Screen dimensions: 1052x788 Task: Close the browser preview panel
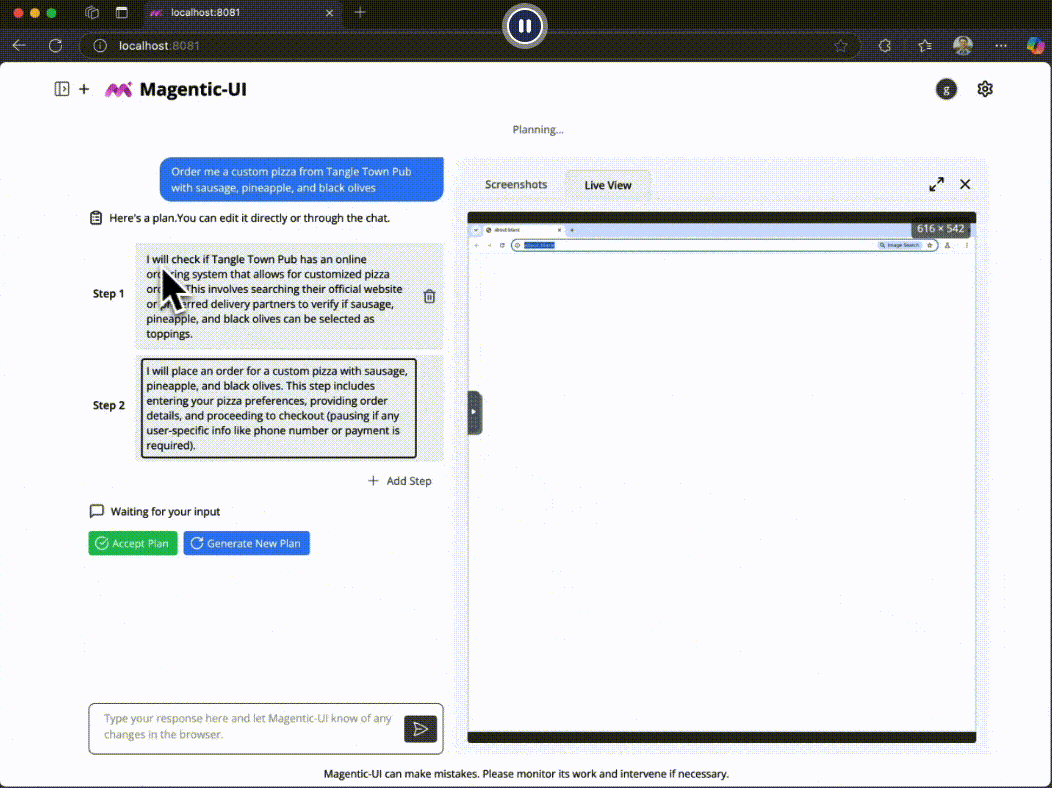pyautogui.click(x=965, y=184)
